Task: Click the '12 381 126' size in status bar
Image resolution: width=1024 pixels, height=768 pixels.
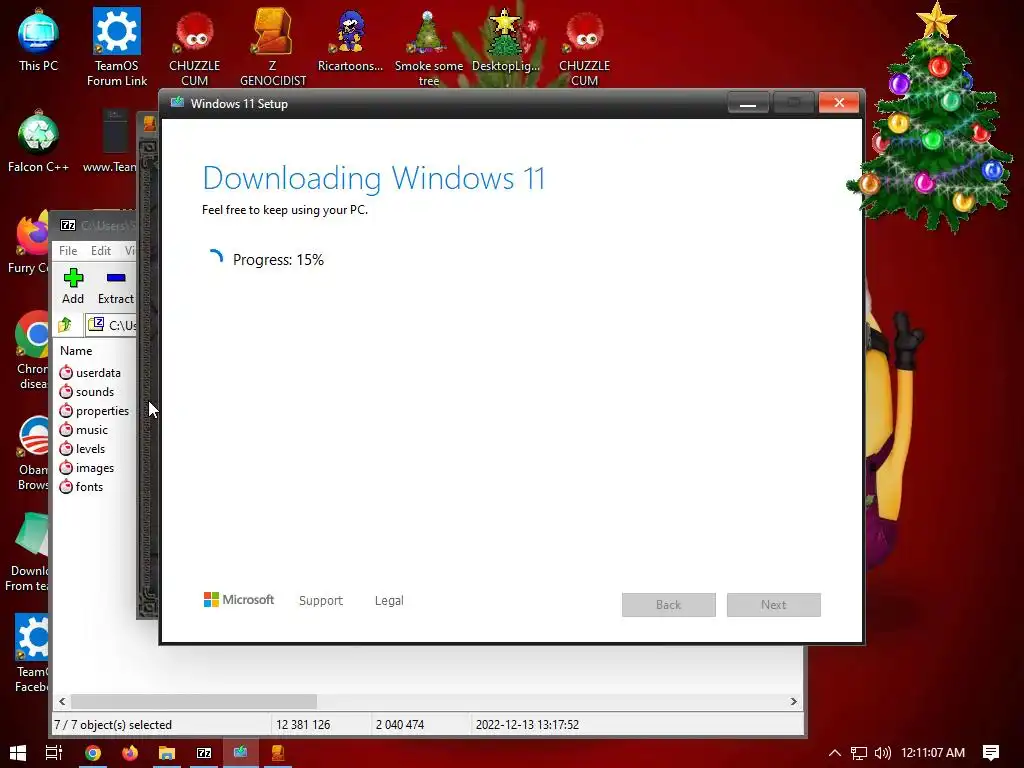Action: point(303,725)
